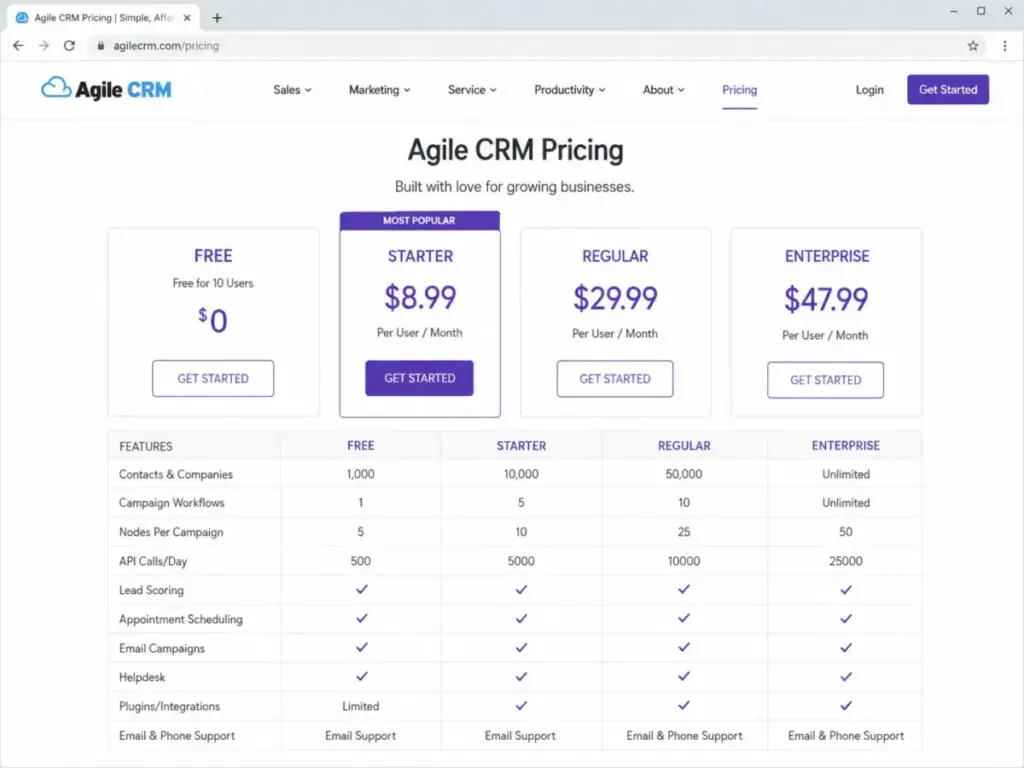Expand the Productivity dropdown menu
The image size is (1024, 768).
pyautogui.click(x=569, y=90)
